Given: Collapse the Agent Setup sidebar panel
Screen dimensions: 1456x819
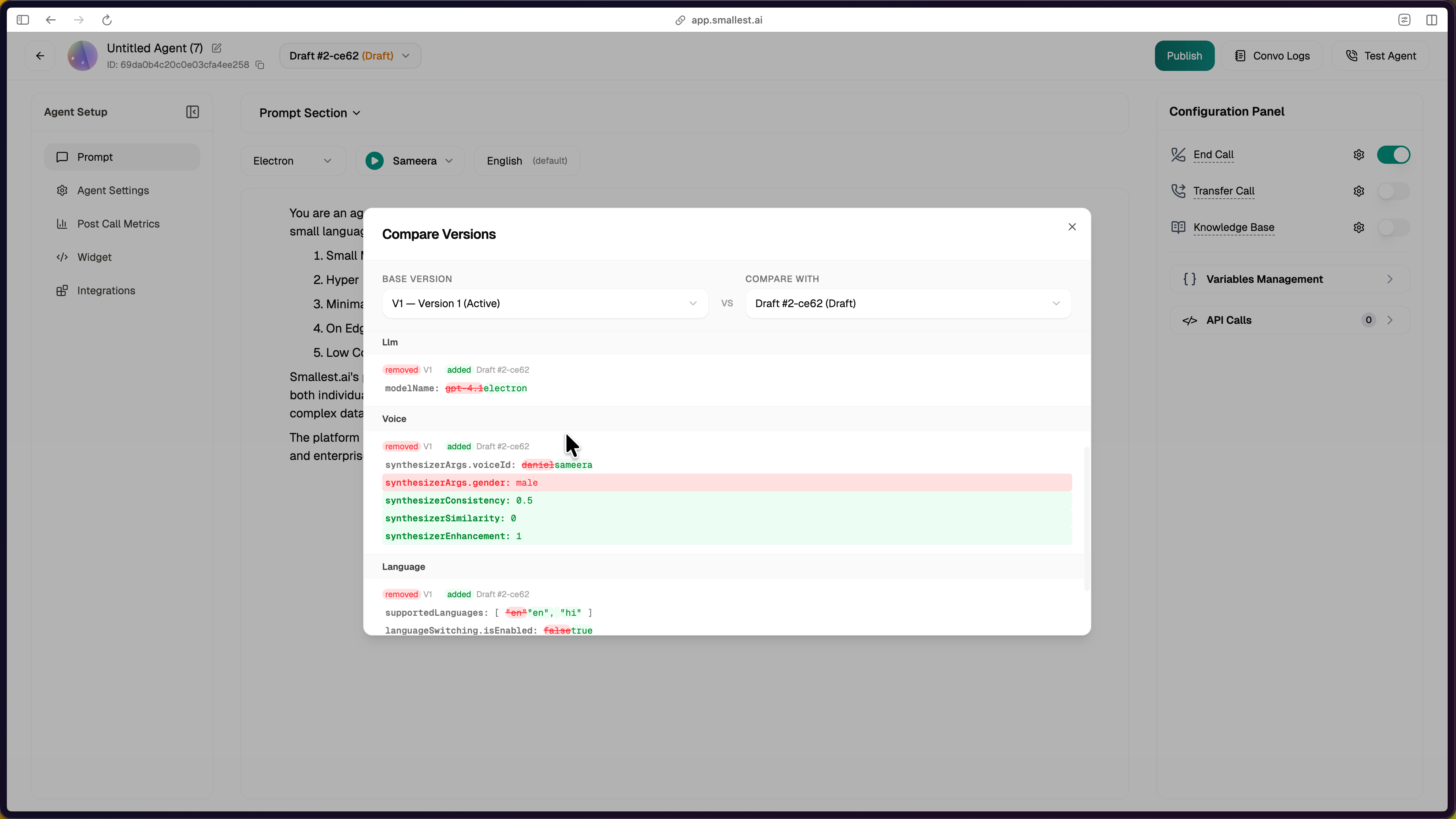Looking at the screenshot, I should [192, 111].
